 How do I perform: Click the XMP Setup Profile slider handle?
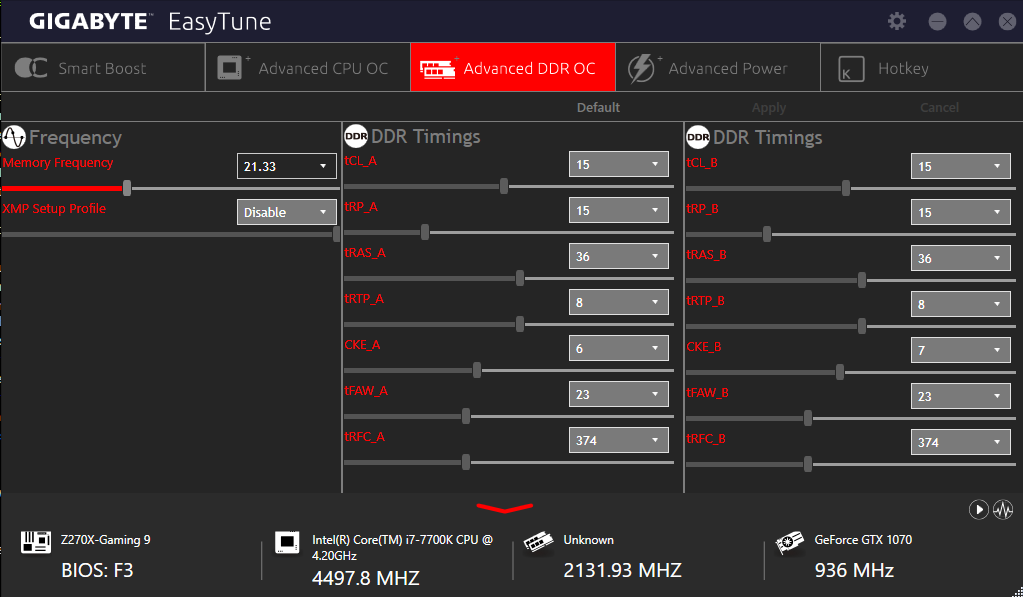337,234
